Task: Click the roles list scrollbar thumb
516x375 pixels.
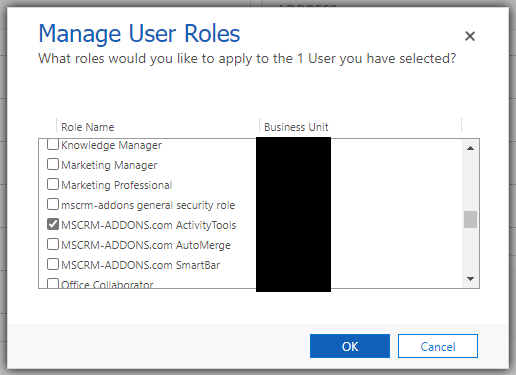Action: [470, 219]
